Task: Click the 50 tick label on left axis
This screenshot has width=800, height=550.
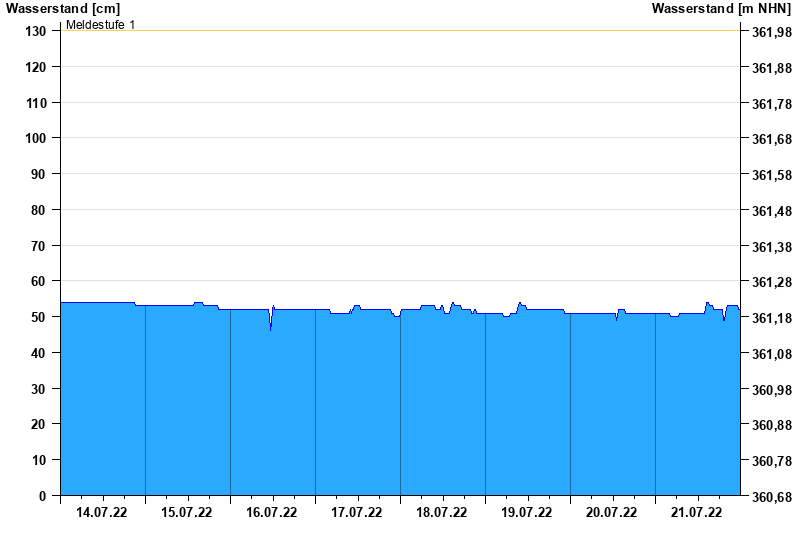Action: click(x=40, y=317)
